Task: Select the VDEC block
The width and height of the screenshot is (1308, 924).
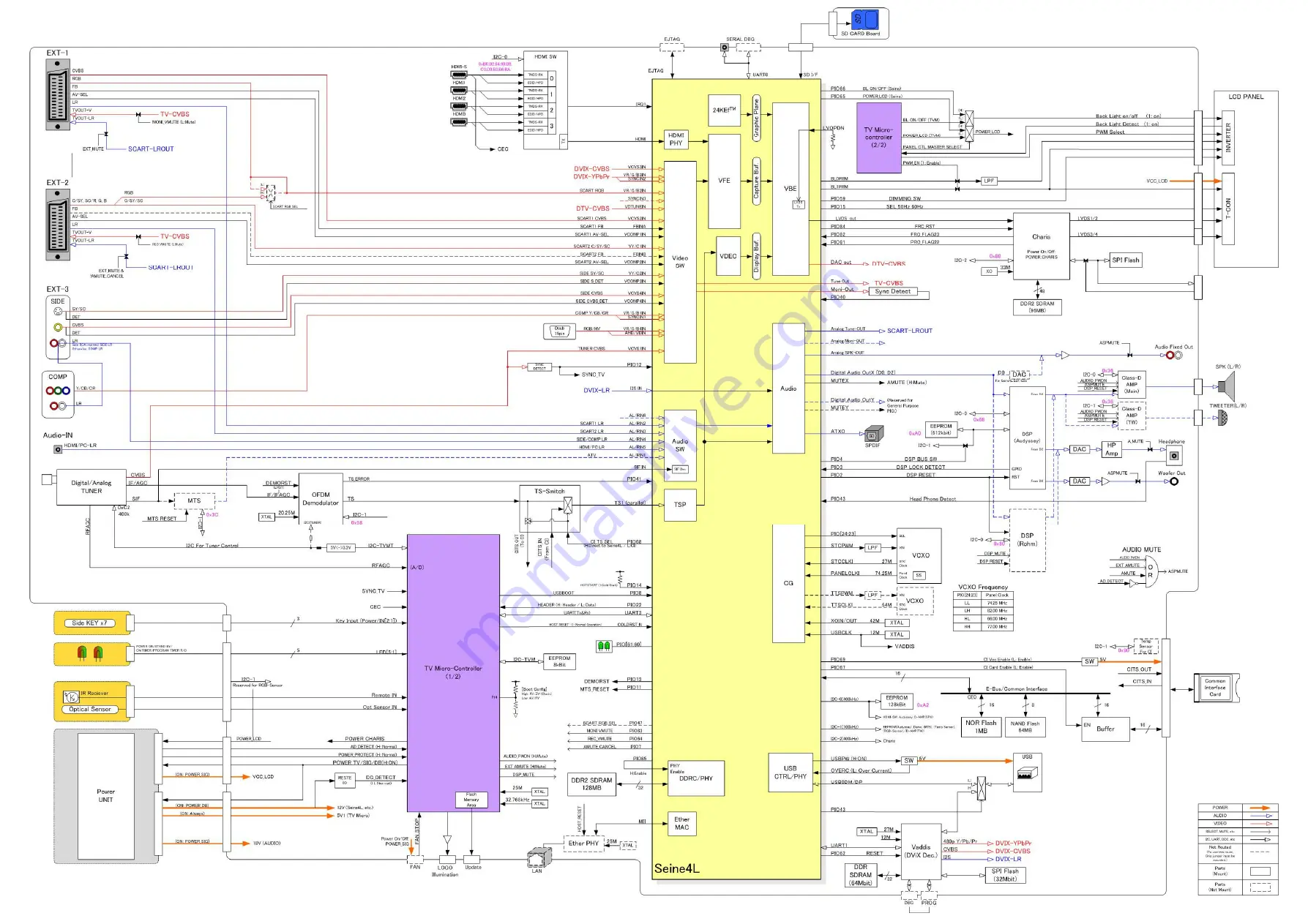Action: (728, 256)
